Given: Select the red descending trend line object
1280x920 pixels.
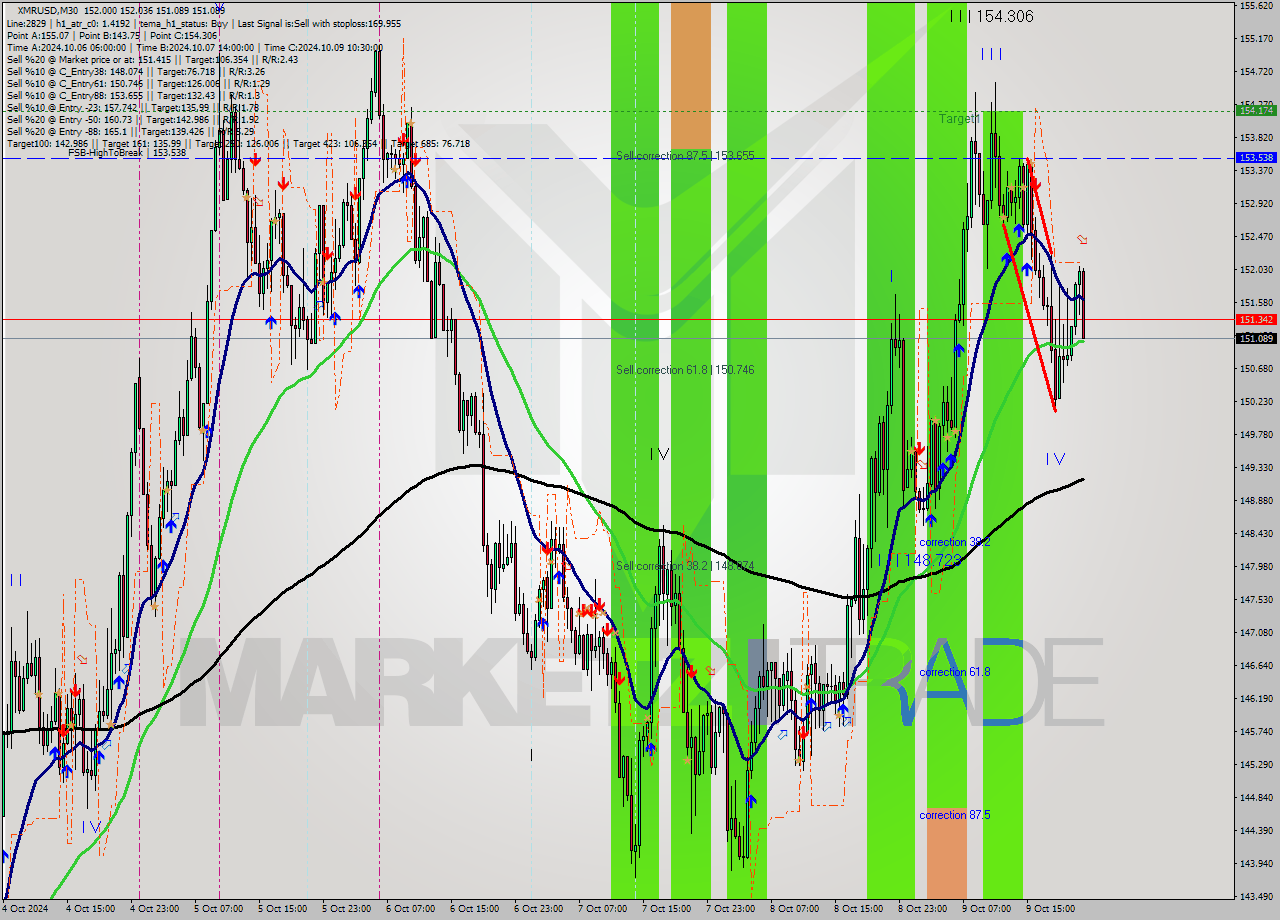Looking at the screenshot, I should point(1030,318).
